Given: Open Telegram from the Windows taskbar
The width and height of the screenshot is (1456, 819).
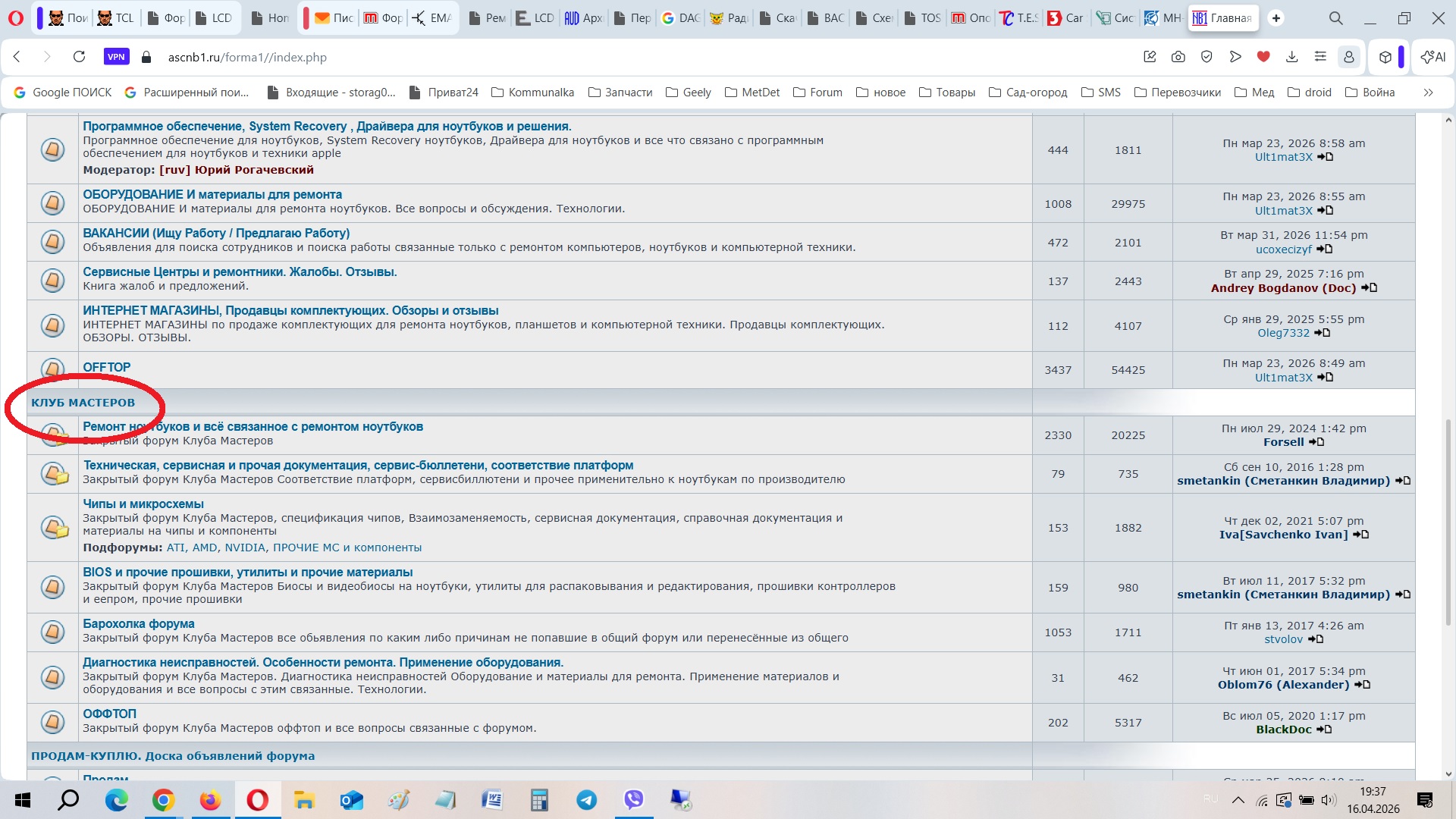Looking at the screenshot, I should 586,800.
